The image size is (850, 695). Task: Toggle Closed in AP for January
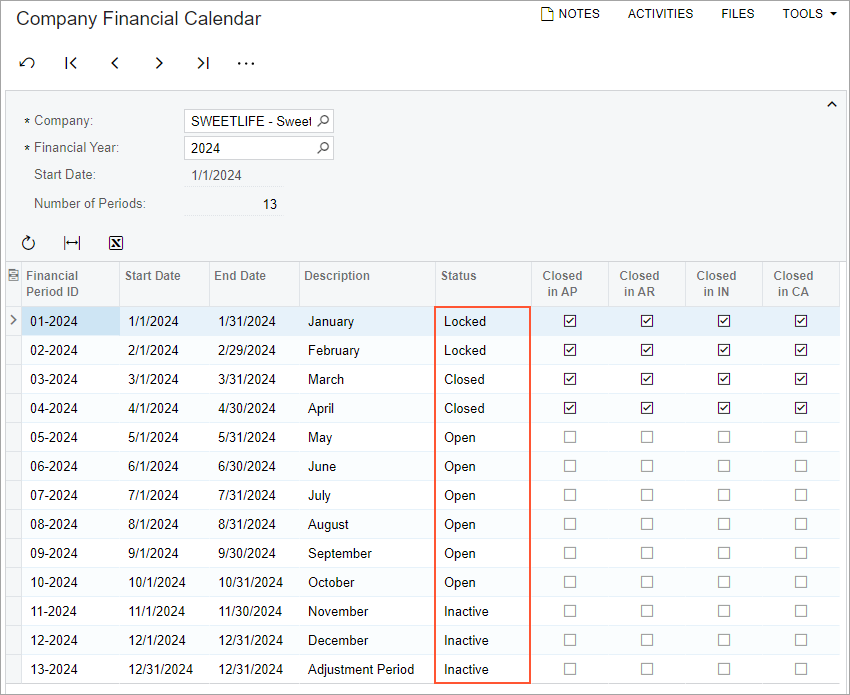570,321
